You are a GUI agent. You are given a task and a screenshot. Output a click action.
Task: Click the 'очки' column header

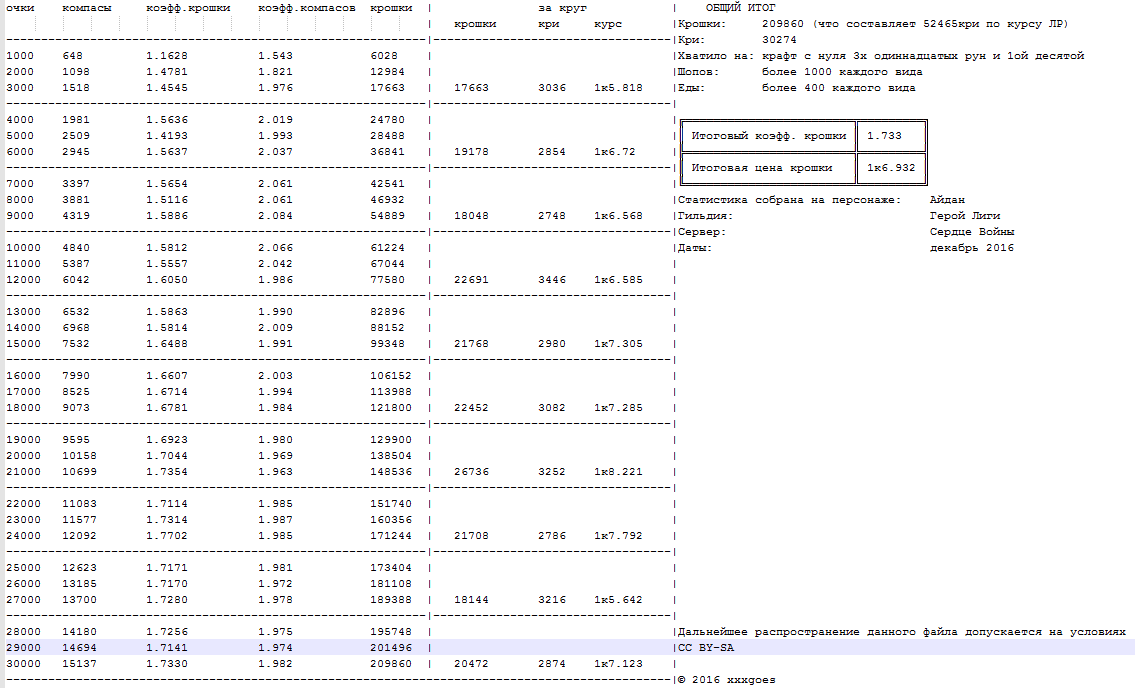20,8
